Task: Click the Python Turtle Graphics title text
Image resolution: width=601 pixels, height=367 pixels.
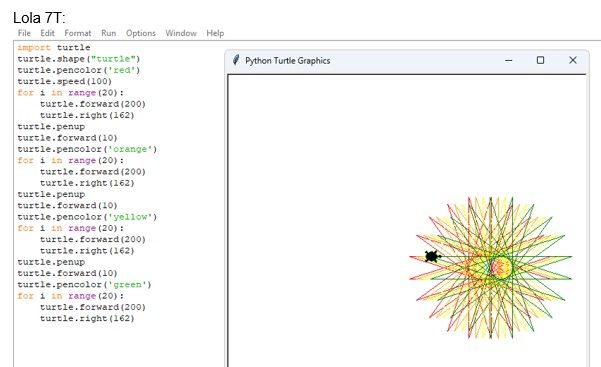Action: pos(287,61)
